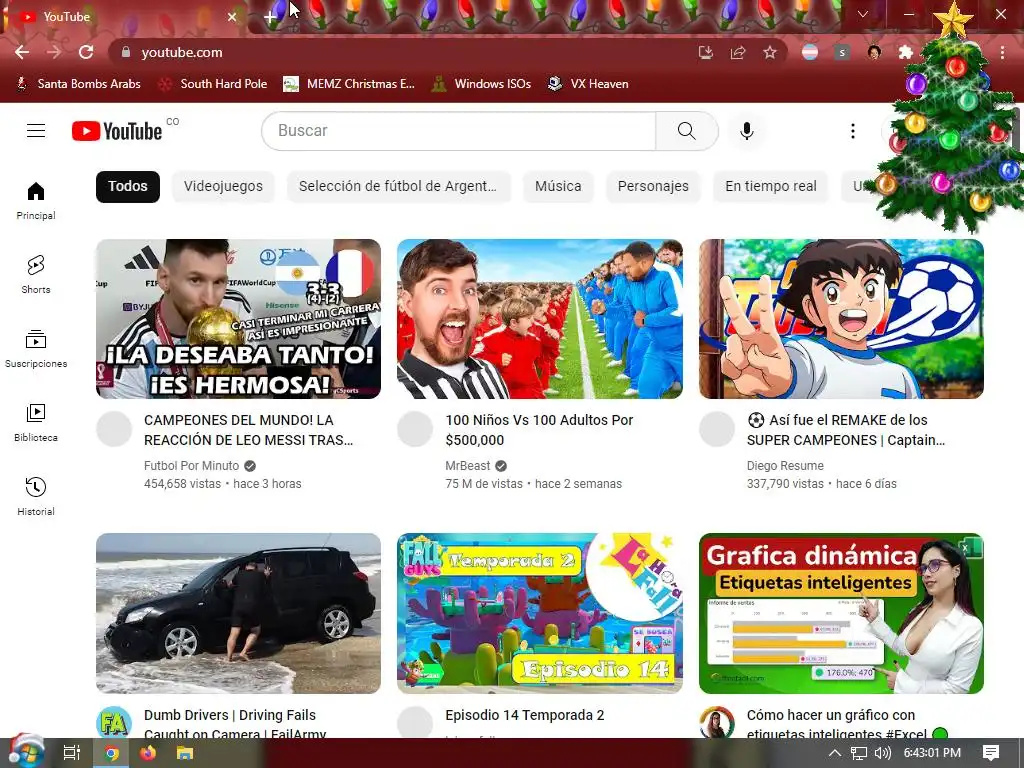Show hidden system tray icons chevron

[x=835, y=753]
